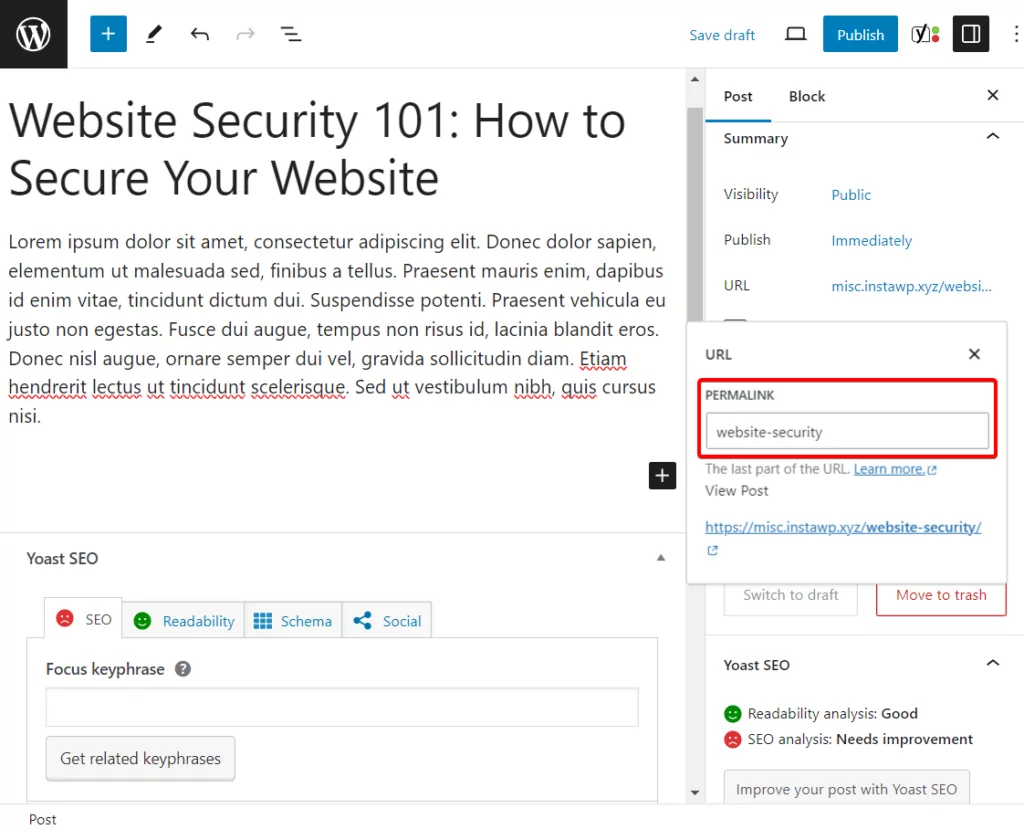Open the Schema tab
The height and width of the screenshot is (829, 1024).
click(x=293, y=621)
